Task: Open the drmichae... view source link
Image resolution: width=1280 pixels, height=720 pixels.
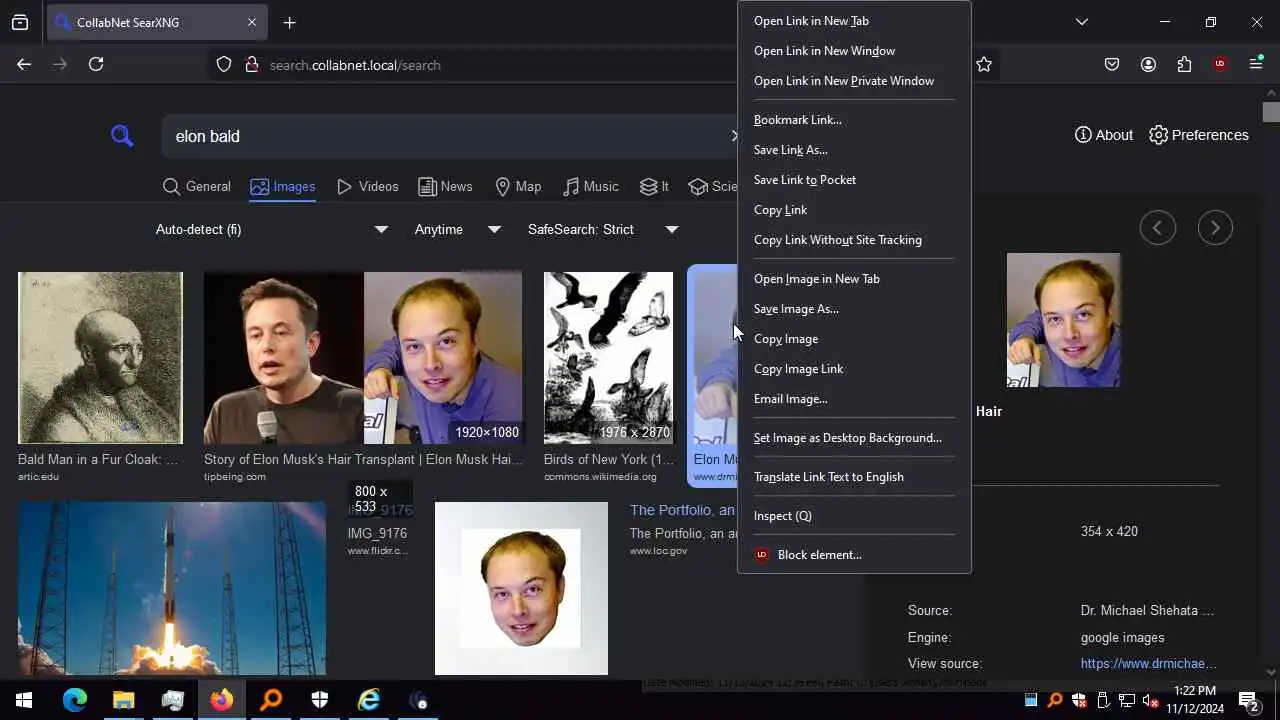Action: click(x=1148, y=663)
